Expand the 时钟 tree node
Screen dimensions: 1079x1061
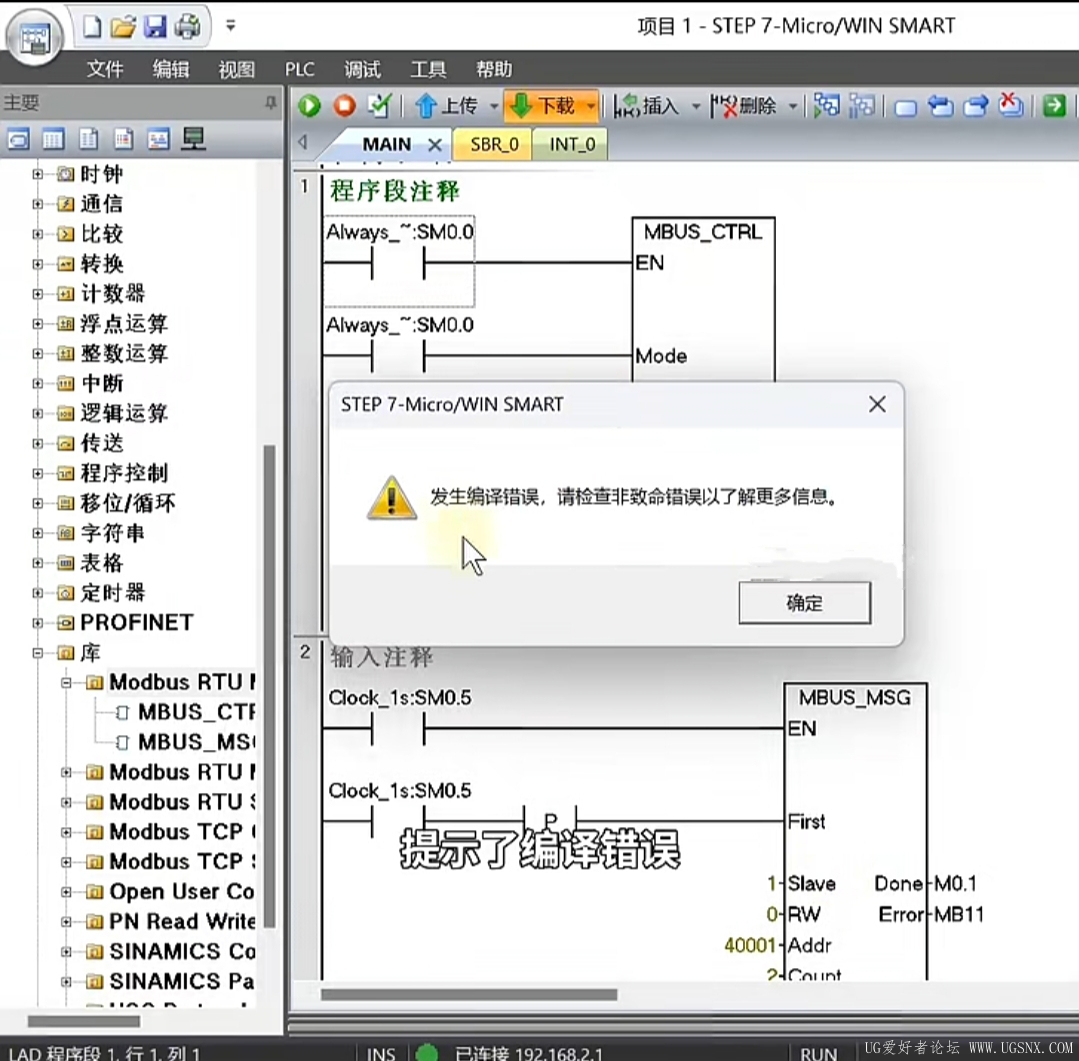(38, 174)
